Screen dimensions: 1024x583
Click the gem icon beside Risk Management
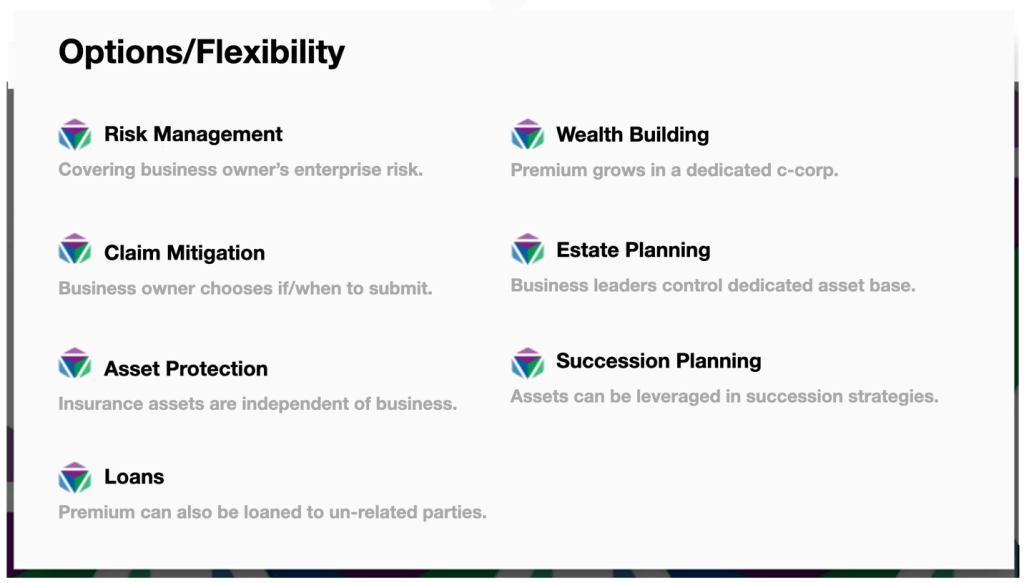(x=74, y=134)
